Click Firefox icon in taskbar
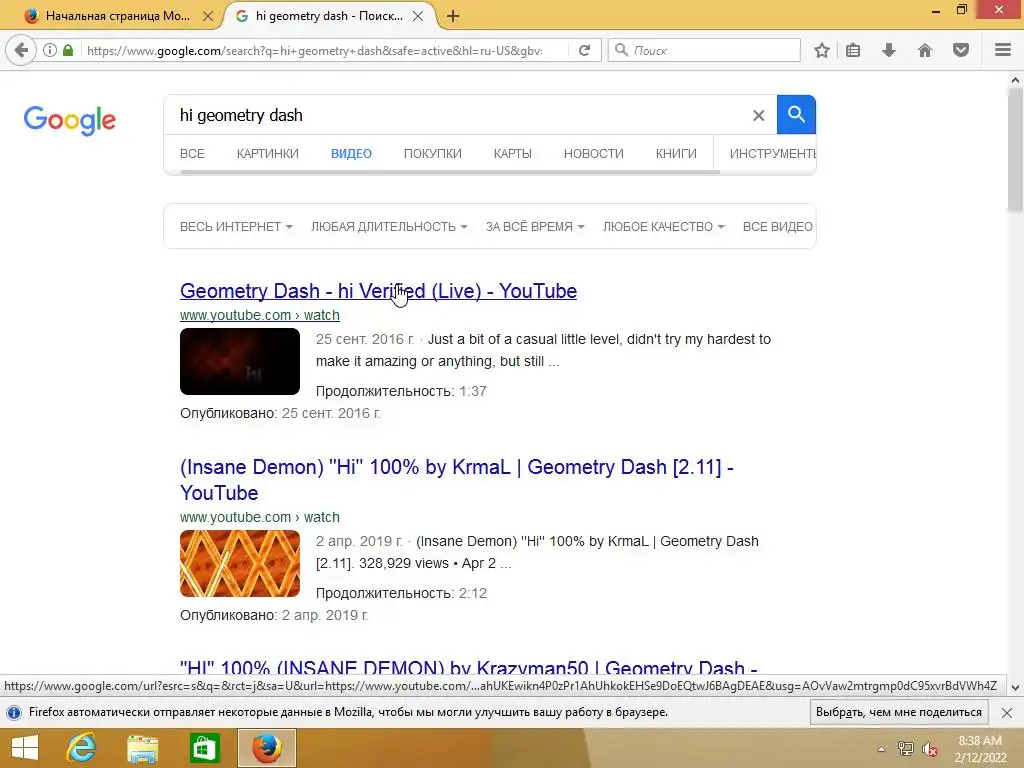 click(x=266, y=748)
